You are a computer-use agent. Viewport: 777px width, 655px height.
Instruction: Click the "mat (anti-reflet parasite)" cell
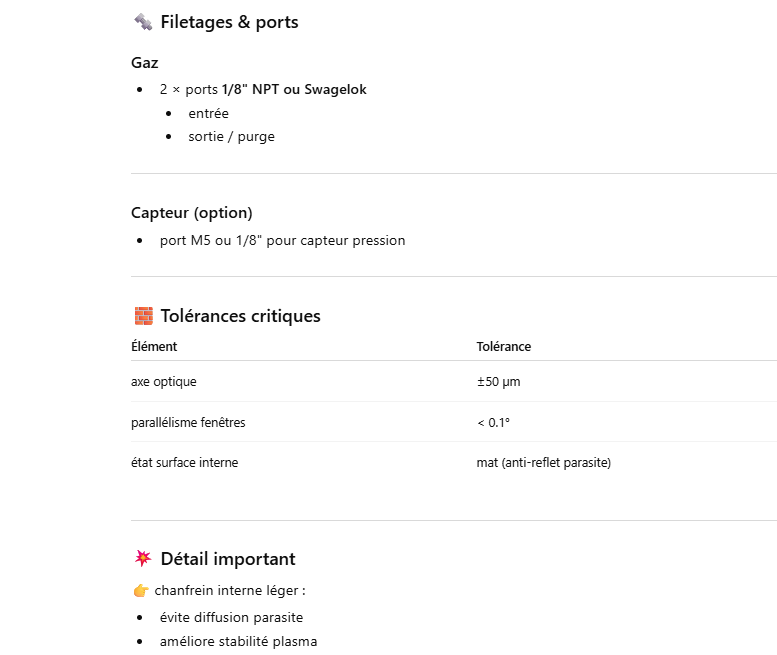click(x=543, y=463)
